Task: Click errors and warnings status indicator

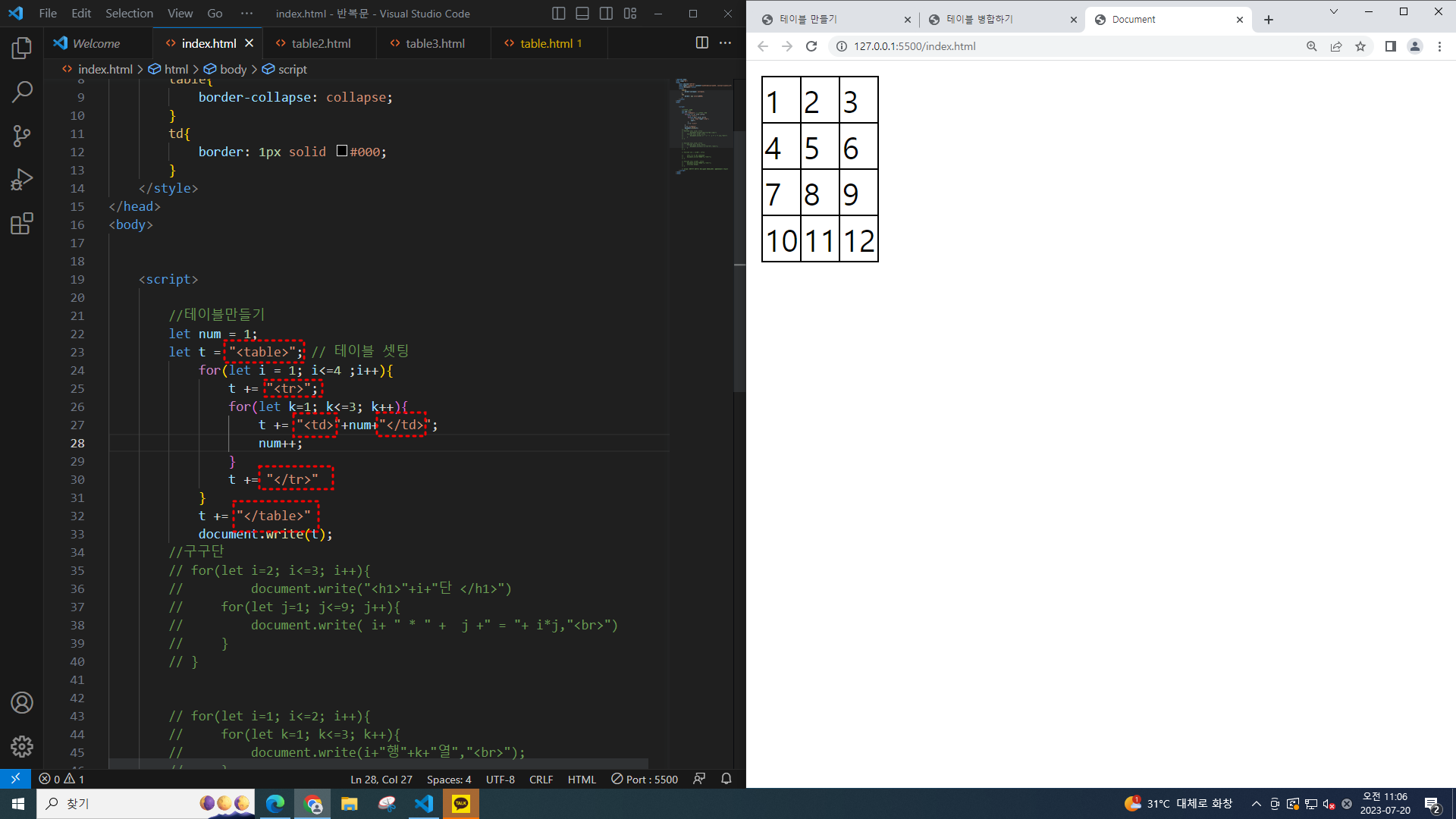Action: pos(61,779)
